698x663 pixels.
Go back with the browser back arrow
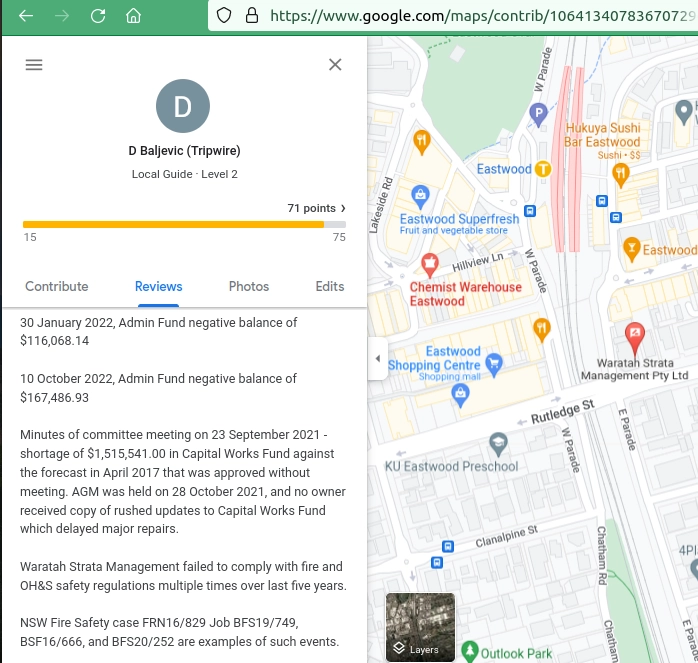26,16
